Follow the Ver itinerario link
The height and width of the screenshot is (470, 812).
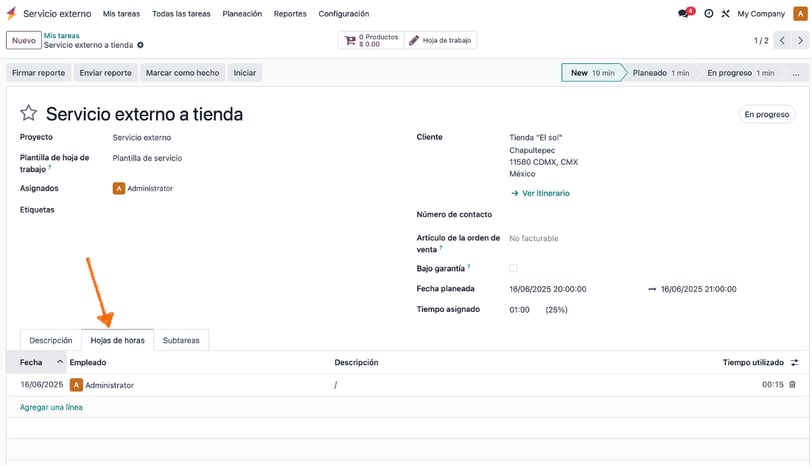coord(540,193)
